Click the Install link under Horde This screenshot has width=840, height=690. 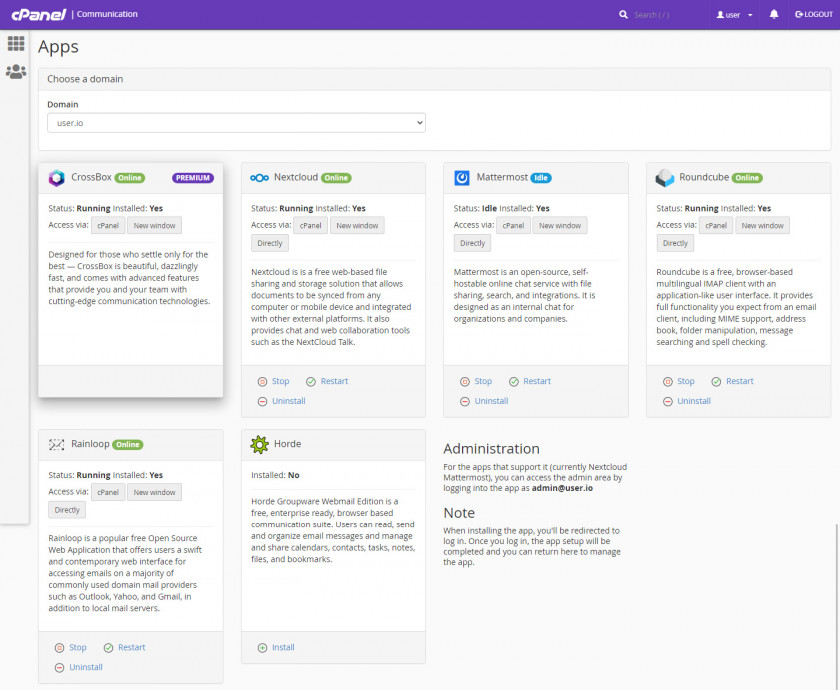point(283,648)
